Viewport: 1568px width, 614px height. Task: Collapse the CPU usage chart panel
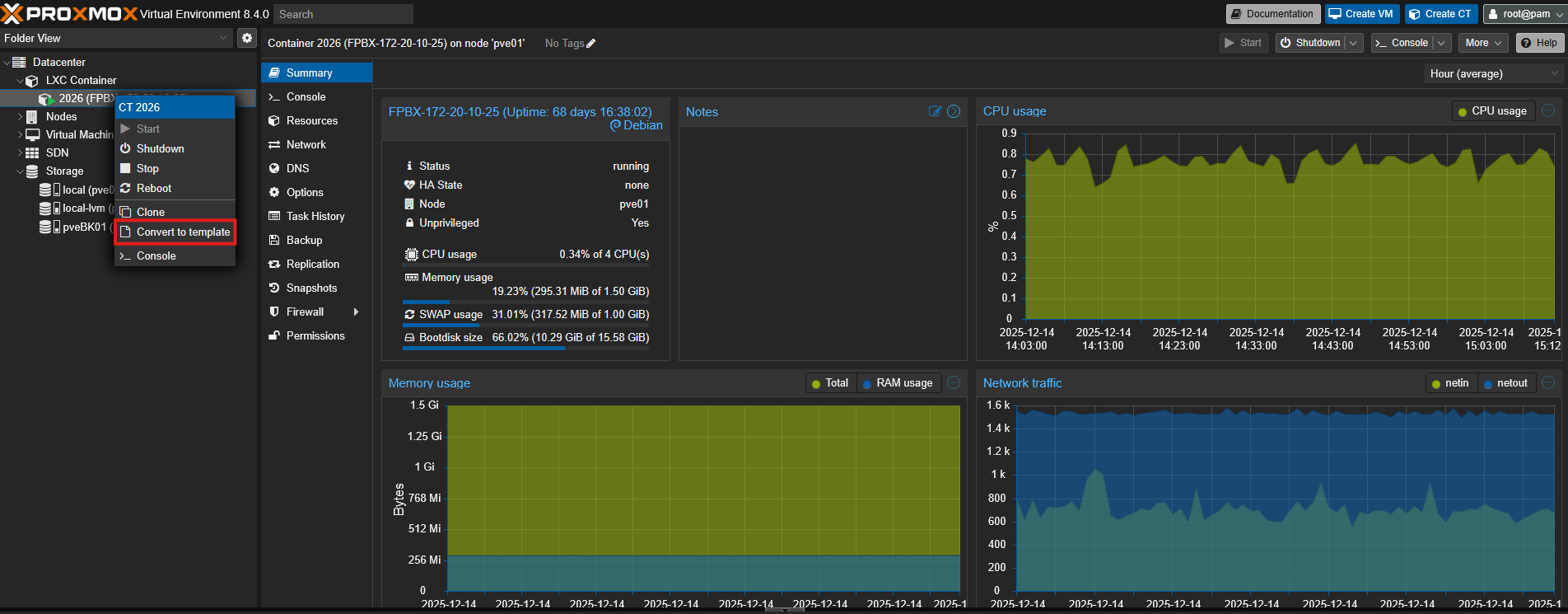(1548, 110)
